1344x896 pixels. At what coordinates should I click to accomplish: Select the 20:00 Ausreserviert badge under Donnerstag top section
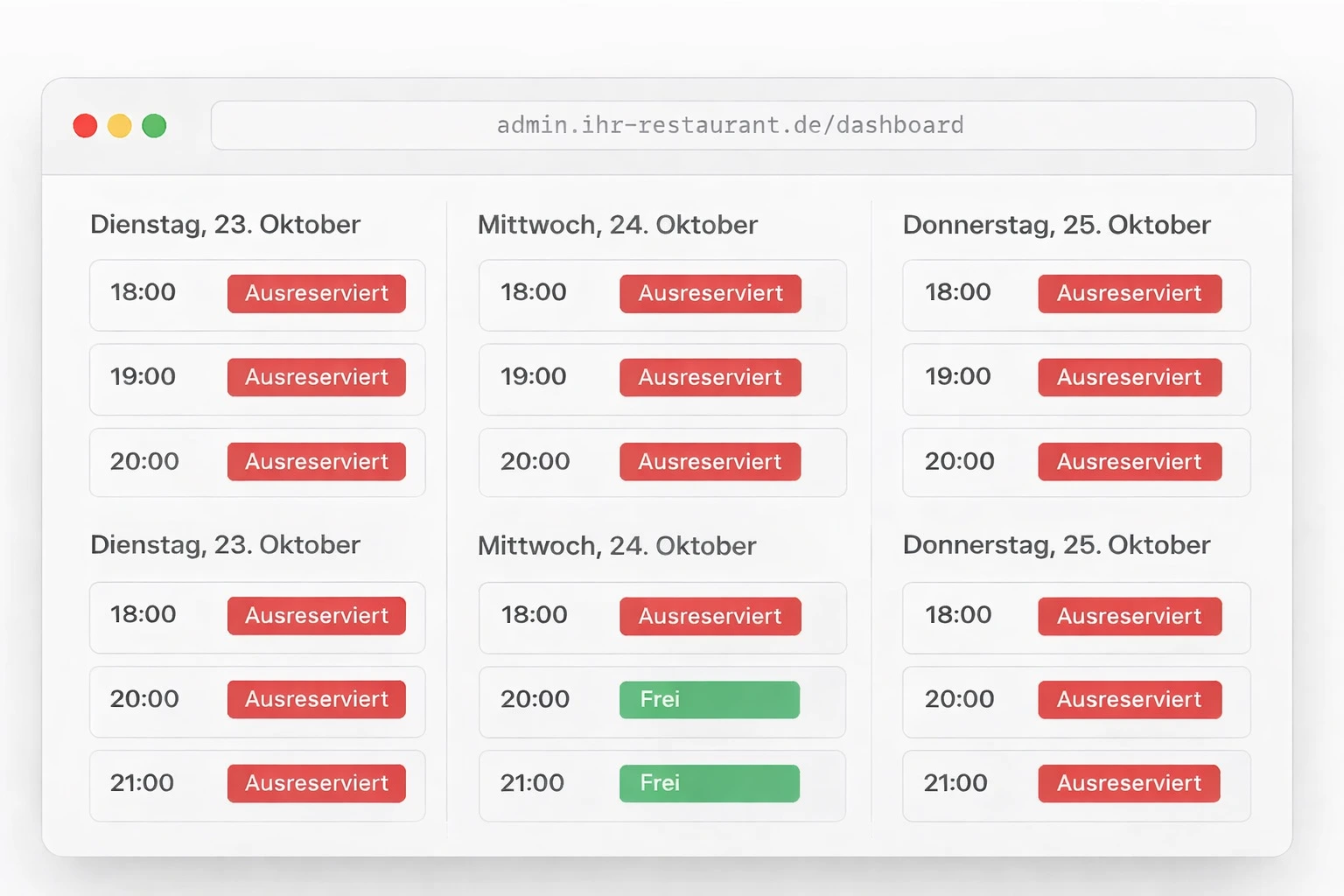pyautogui.click(x=1130, y=461)
